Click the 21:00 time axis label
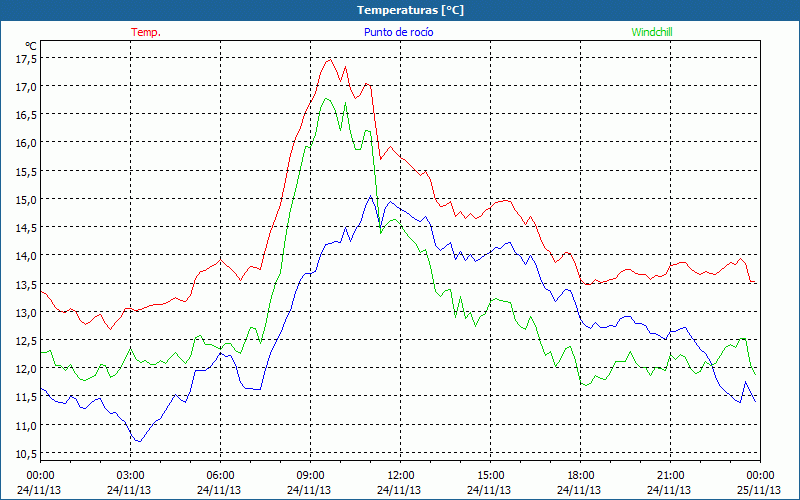Screen dimensions: 800x500 pyautogui.click(x=670, y=476)
